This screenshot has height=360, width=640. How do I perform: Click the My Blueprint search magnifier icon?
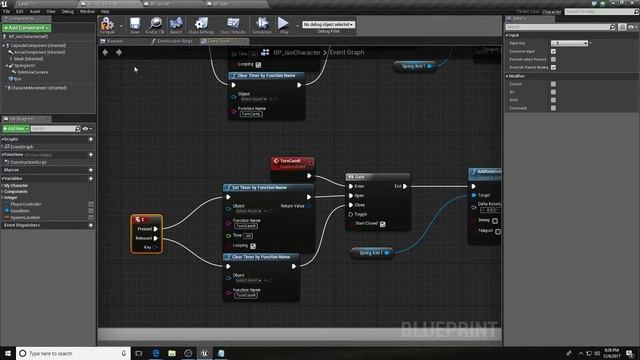tap(78, 129)
